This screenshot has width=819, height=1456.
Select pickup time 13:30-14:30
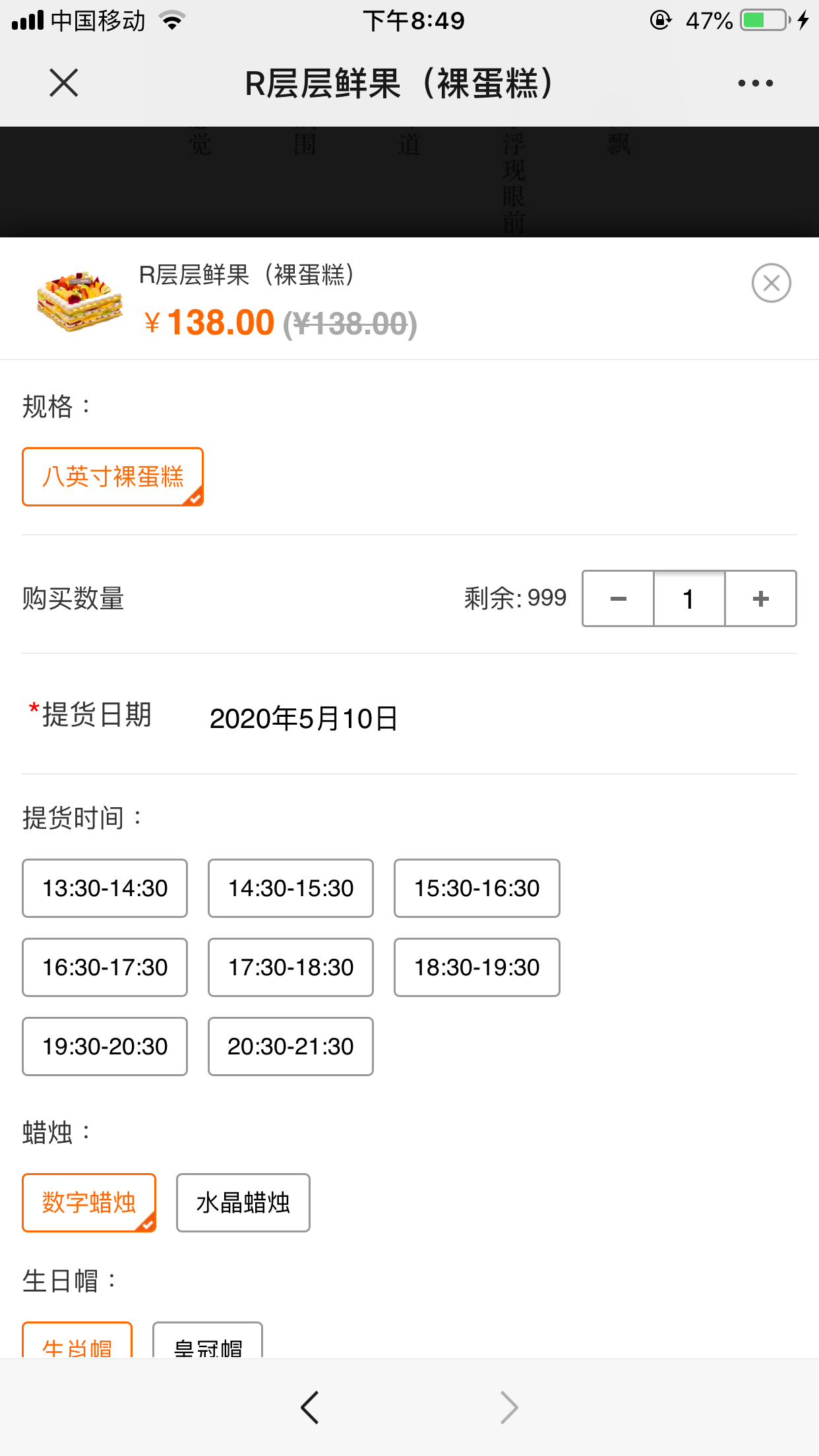[105, 888]
